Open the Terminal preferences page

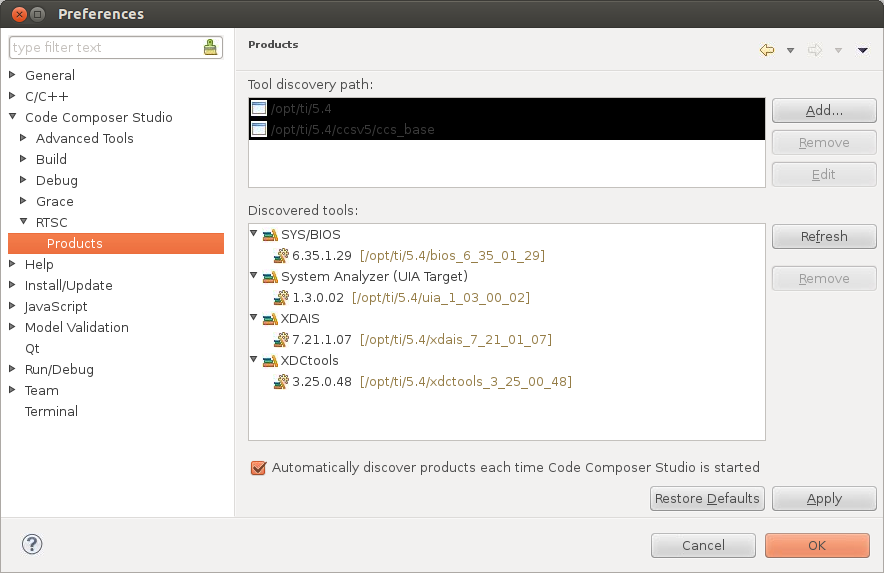tap(51, 412)
